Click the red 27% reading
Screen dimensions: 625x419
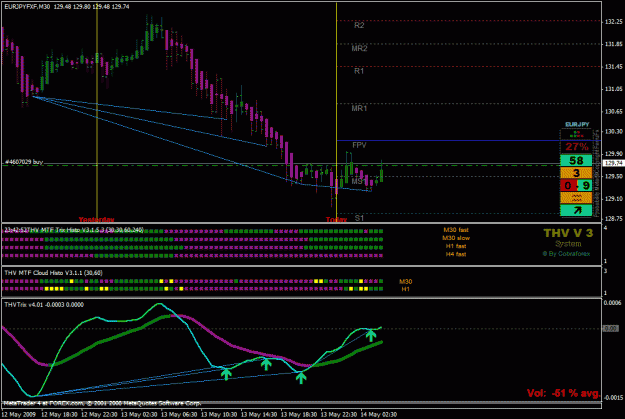(x=577, y=147)
